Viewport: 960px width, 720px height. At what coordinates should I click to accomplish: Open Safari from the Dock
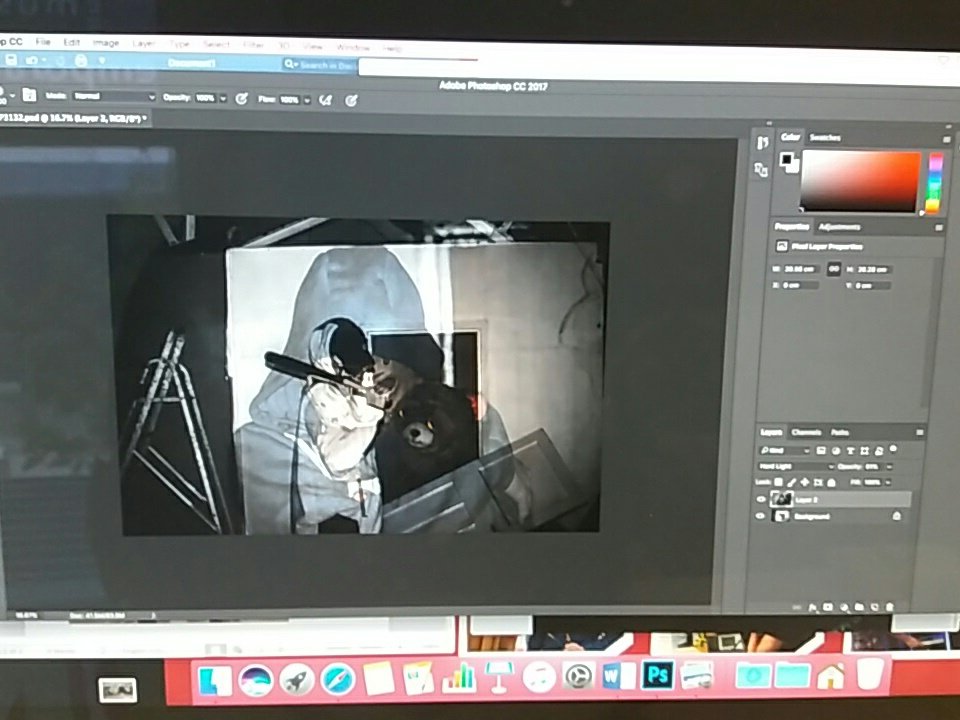tap(337, 680)
